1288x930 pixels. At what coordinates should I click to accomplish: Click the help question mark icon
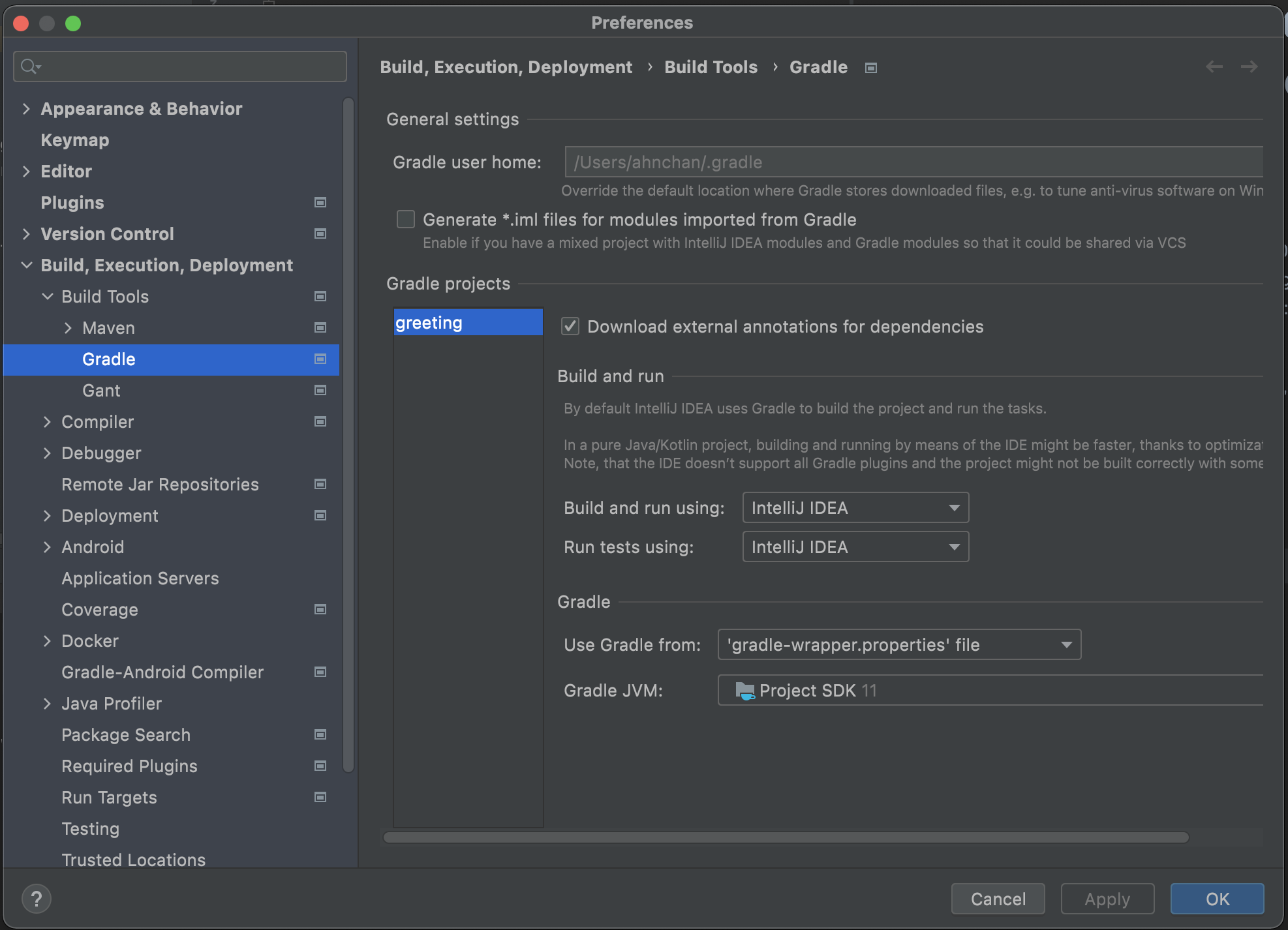[37, 899]
